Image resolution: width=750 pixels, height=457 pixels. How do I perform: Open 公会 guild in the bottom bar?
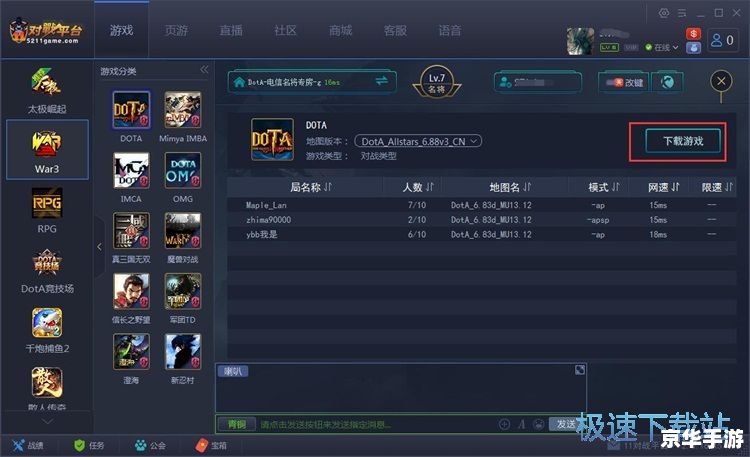[x=150, y=446]
